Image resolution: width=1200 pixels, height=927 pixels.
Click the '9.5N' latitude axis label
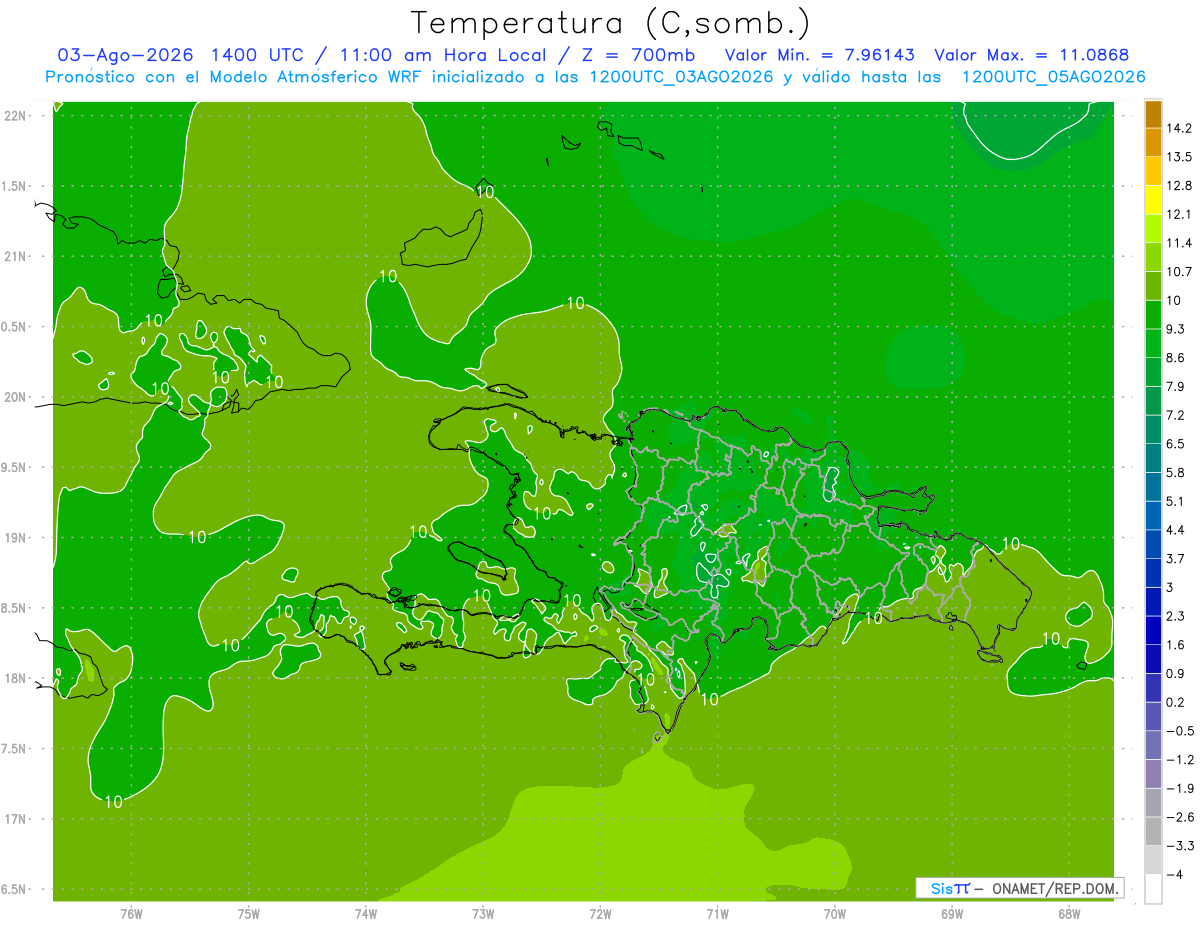tap(15, 468)
